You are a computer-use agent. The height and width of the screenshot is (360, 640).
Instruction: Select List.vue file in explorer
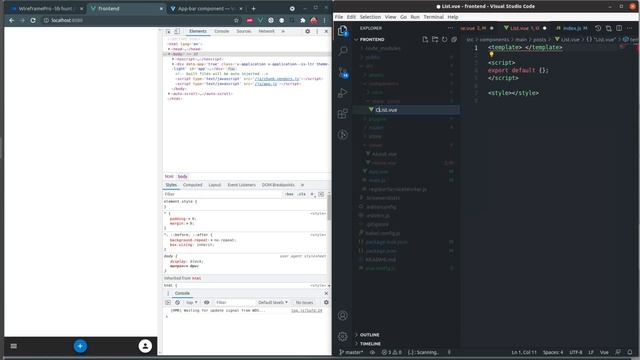(407, 110)
